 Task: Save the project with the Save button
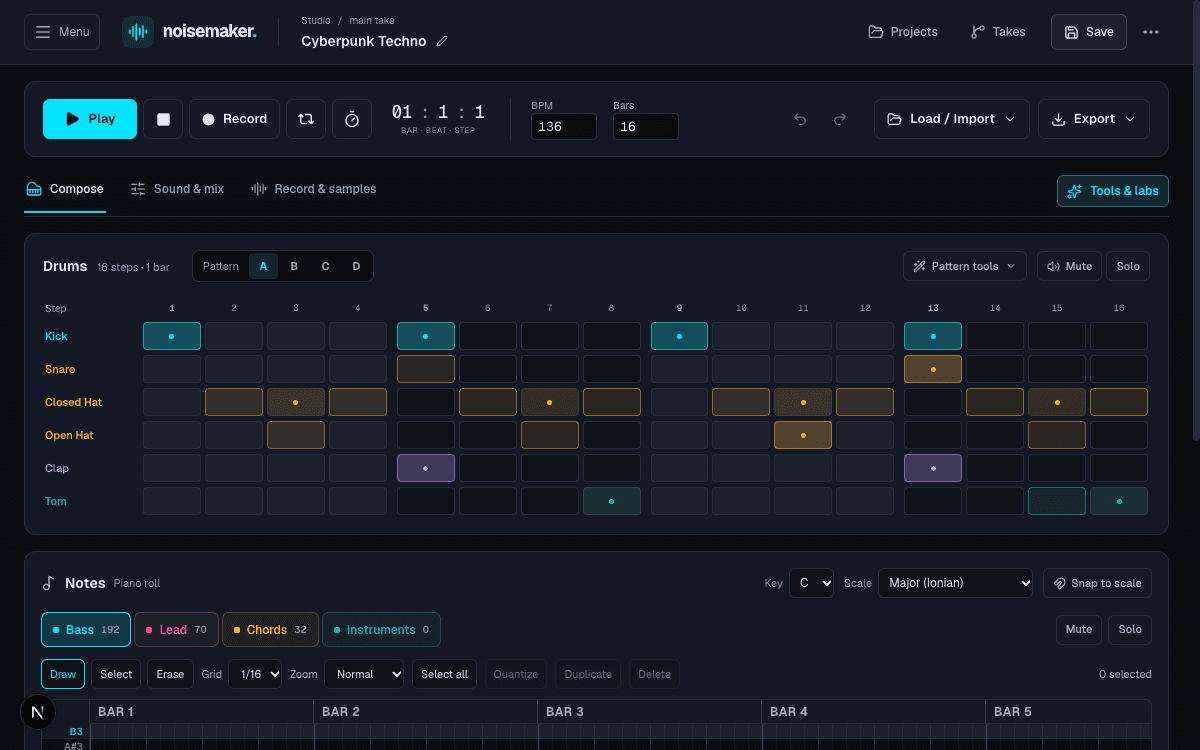pyautogui.click(x=1089, y=32)
